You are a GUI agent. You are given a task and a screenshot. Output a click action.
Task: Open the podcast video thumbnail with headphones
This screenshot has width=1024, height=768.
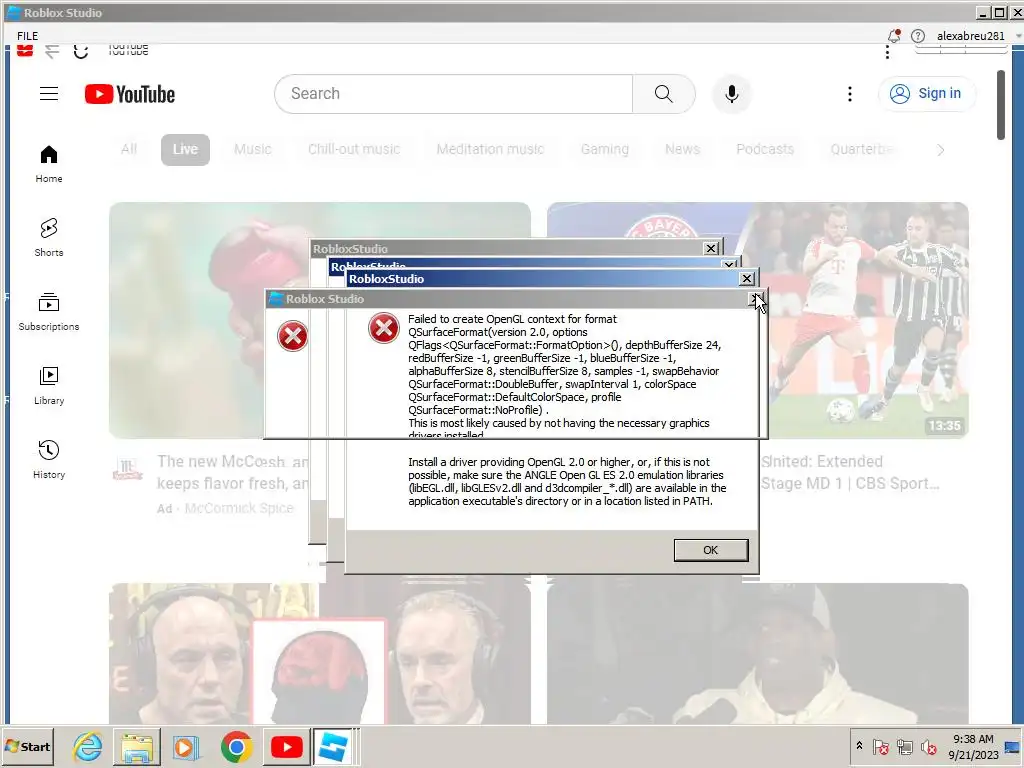320,653
